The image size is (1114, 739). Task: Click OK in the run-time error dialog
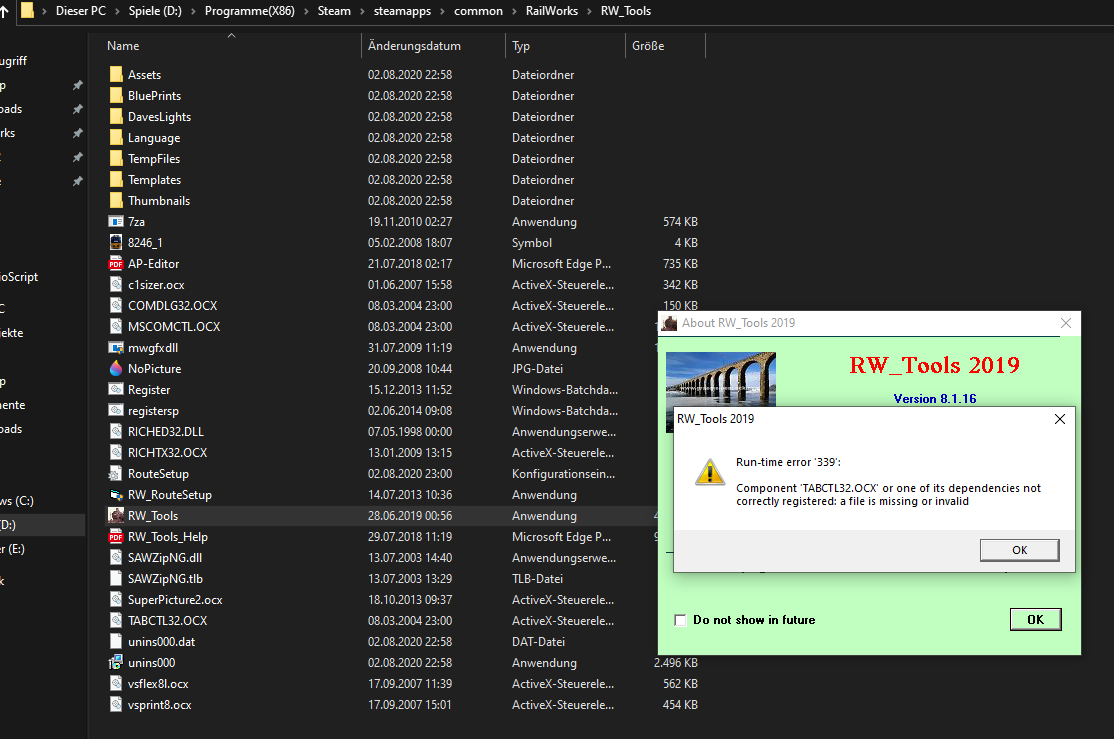click(x=1020, y=550)
